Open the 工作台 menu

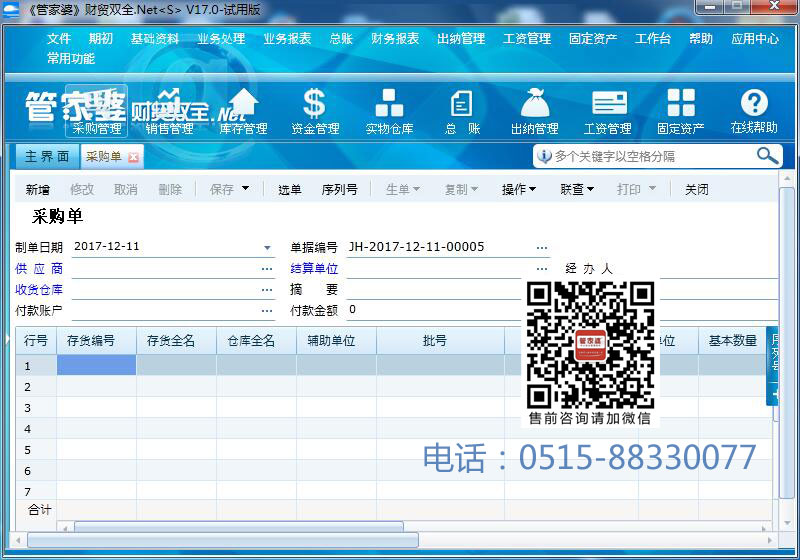click(x=653, y=39)
